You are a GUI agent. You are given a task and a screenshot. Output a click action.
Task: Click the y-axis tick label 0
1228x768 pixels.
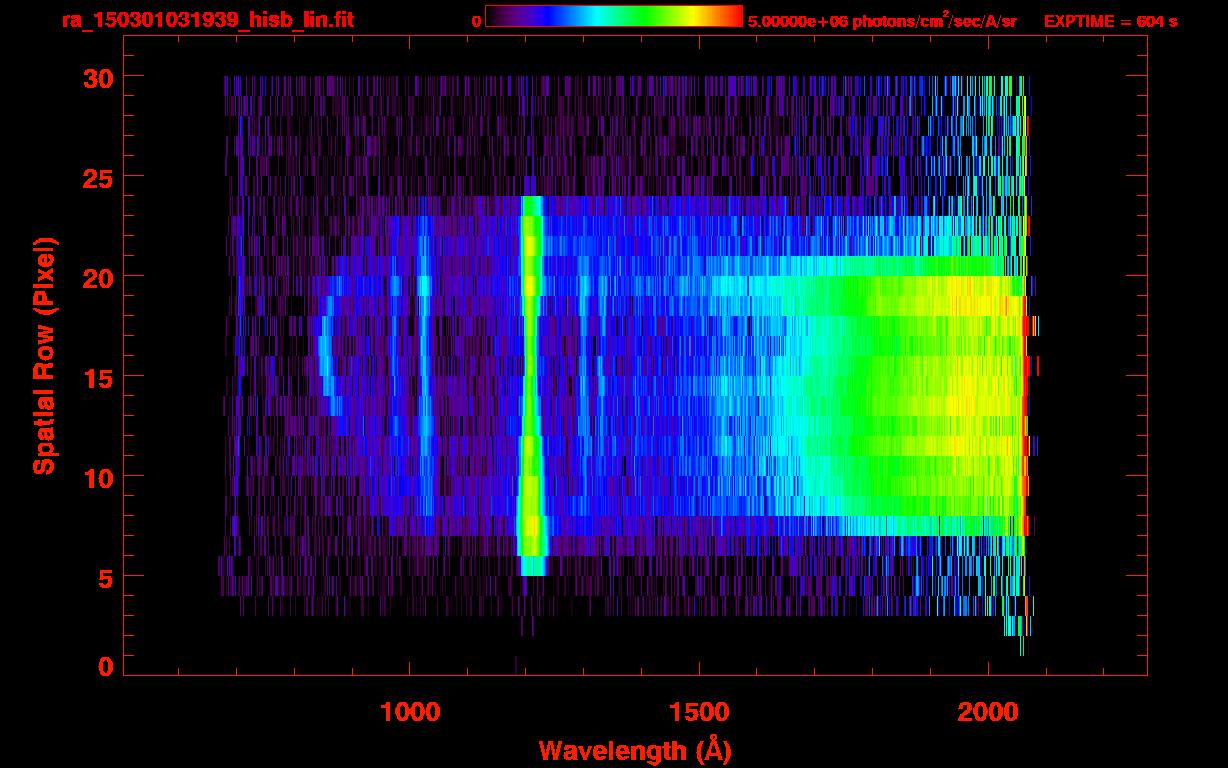coord(104,667)
